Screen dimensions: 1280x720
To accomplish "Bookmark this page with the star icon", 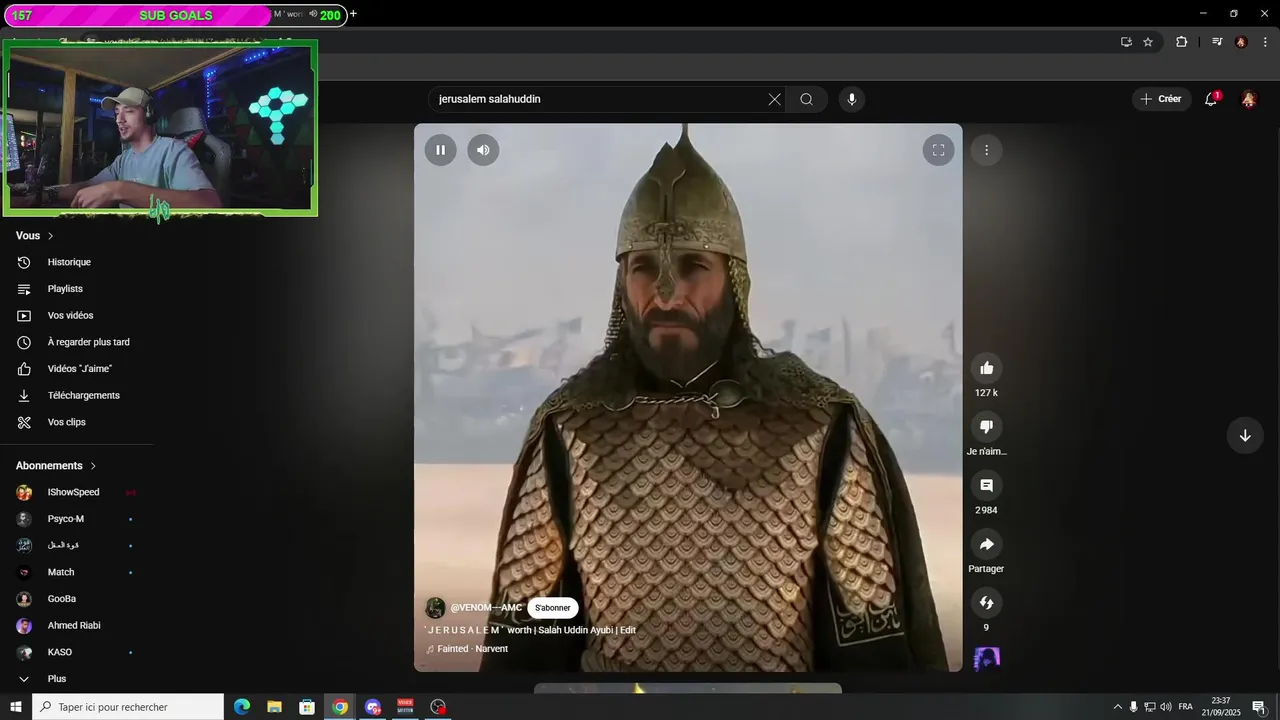I will (1148, 42).
